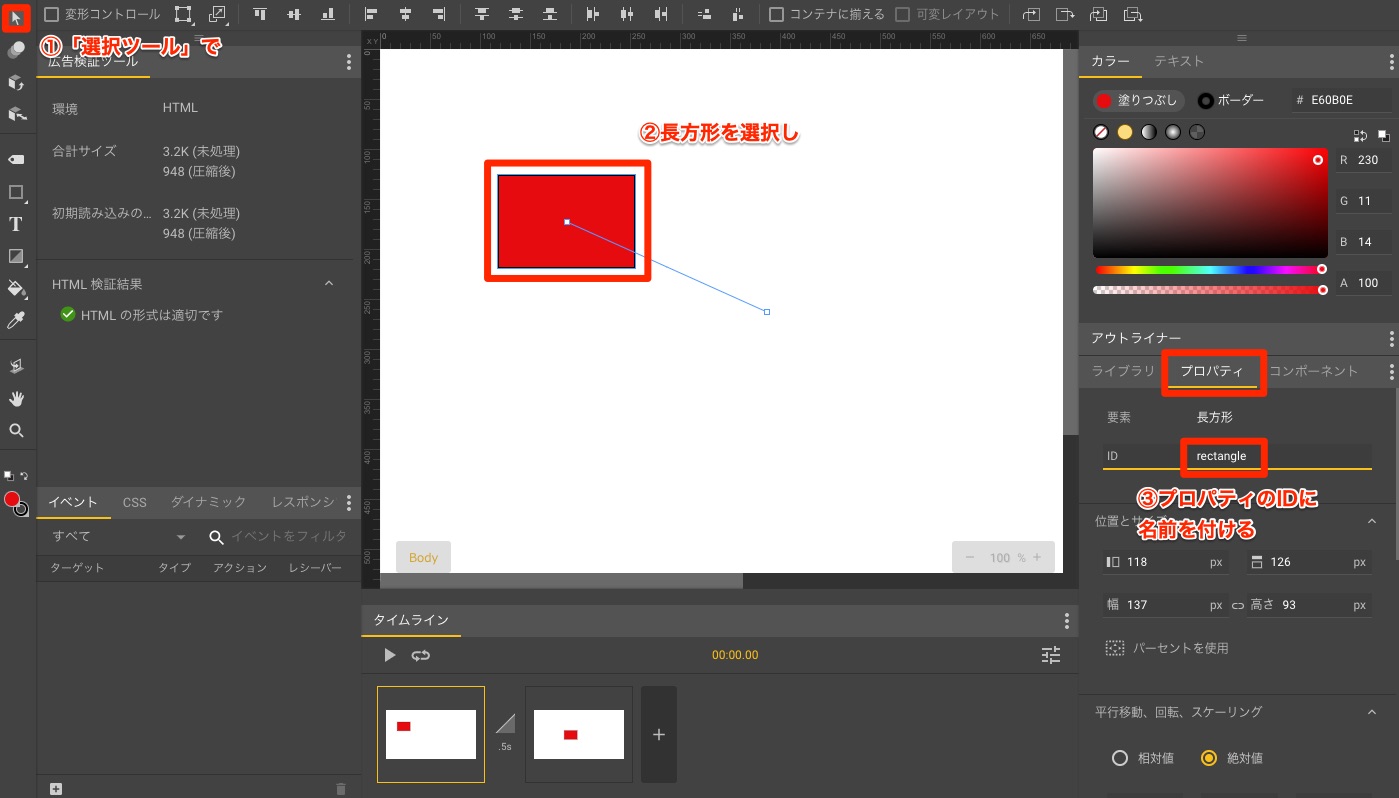Click the align right edges icon
Image resolution: width=1399 pixels, height=798 pixels.
pos(439,14)
